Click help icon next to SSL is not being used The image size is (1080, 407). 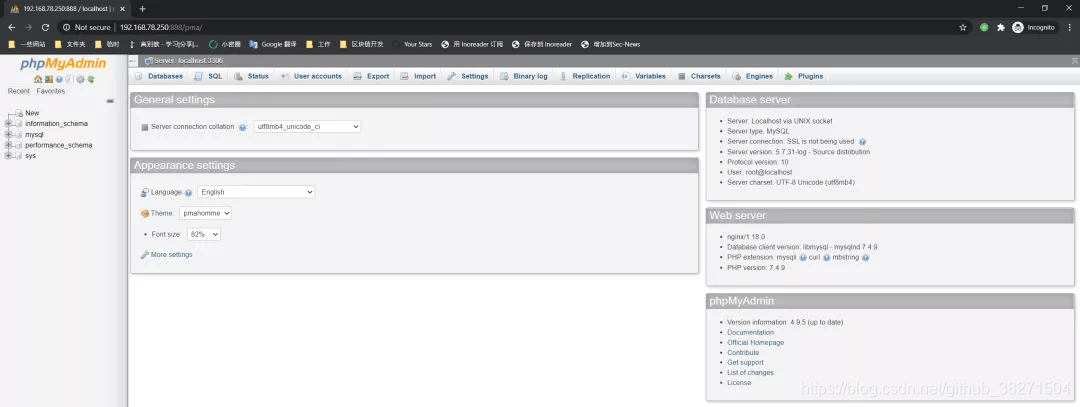pos(862,141)
